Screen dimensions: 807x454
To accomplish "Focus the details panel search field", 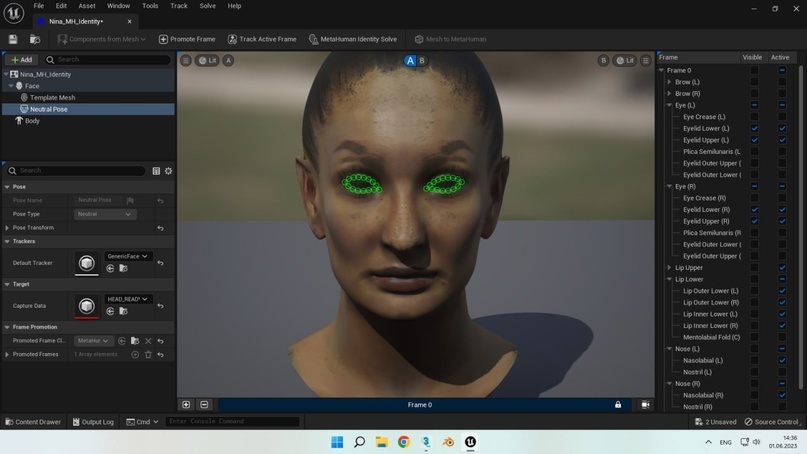I will [76, 170].
